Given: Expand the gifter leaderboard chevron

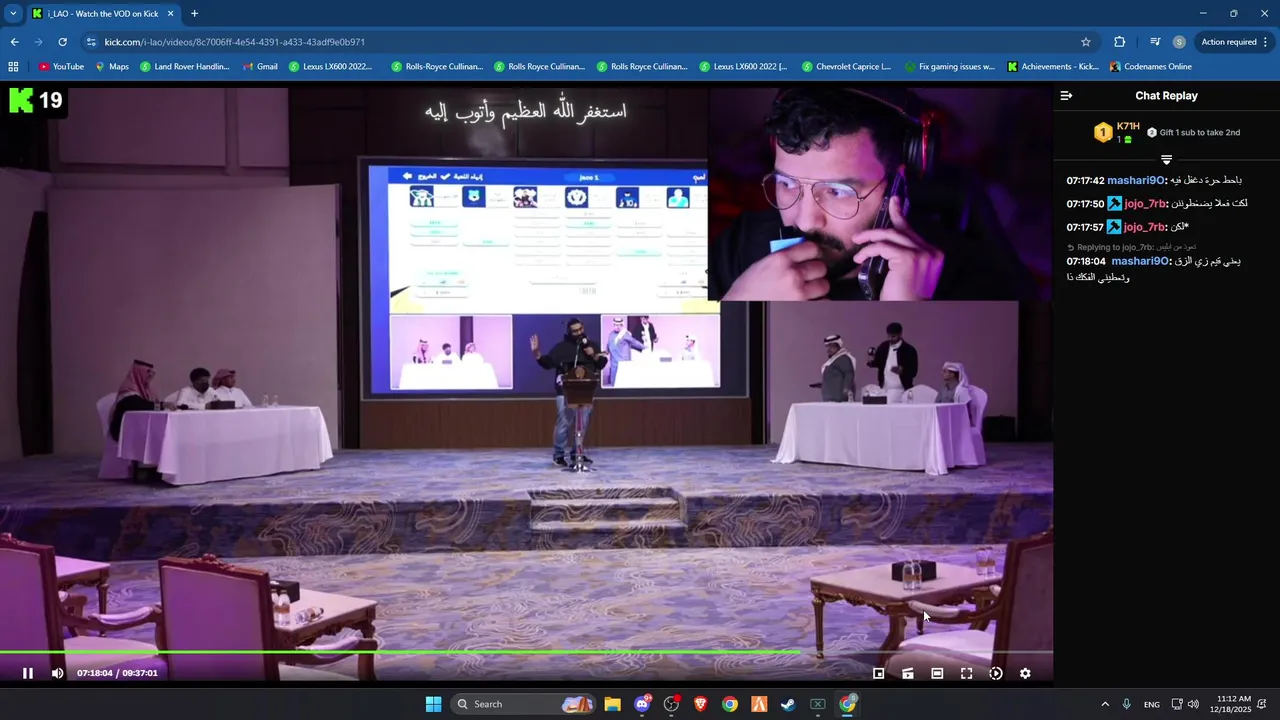Looking at the screenshot, I should [x=1166, y=159].
